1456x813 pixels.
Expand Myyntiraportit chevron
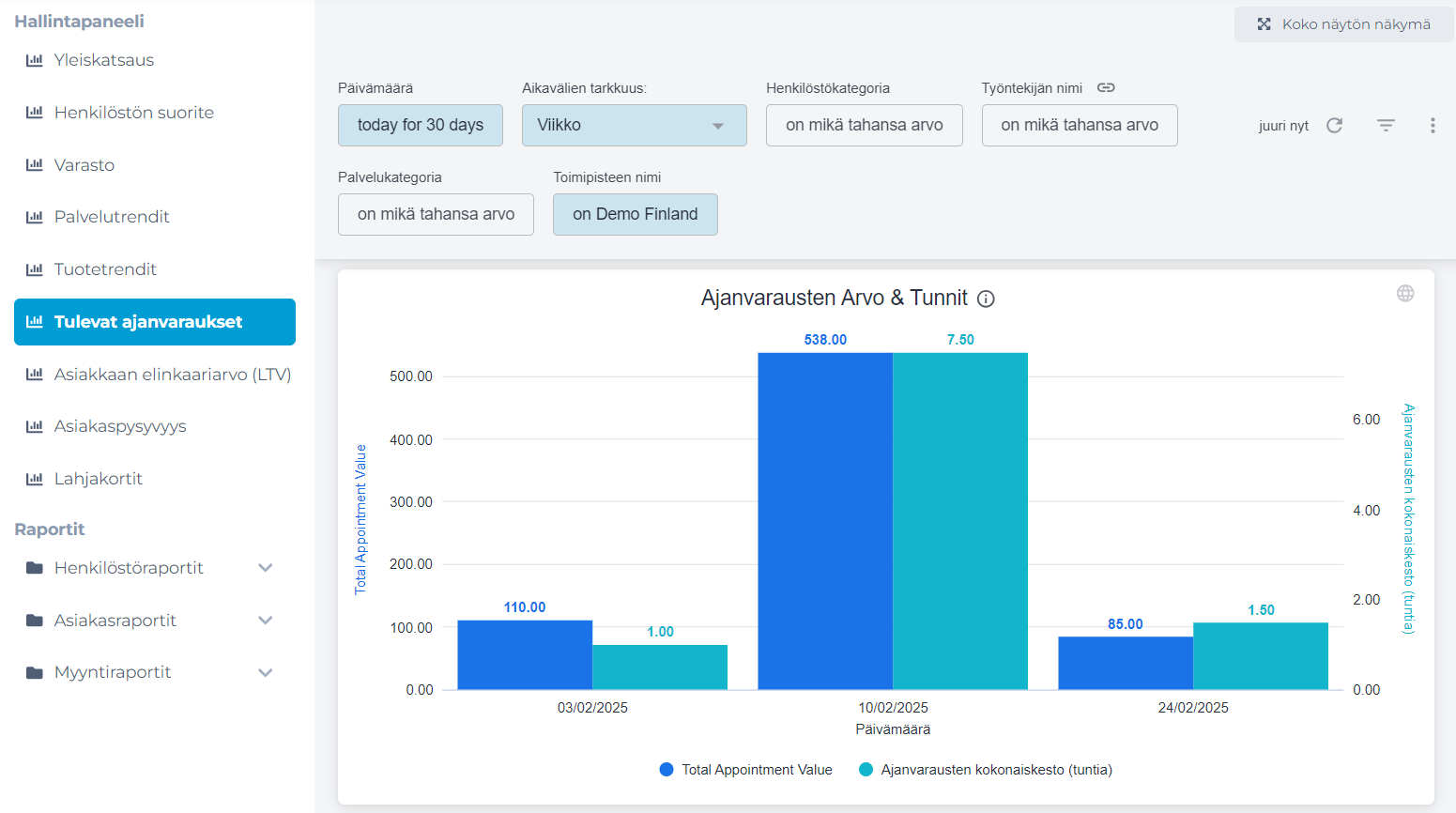click(x=266, y=672)
